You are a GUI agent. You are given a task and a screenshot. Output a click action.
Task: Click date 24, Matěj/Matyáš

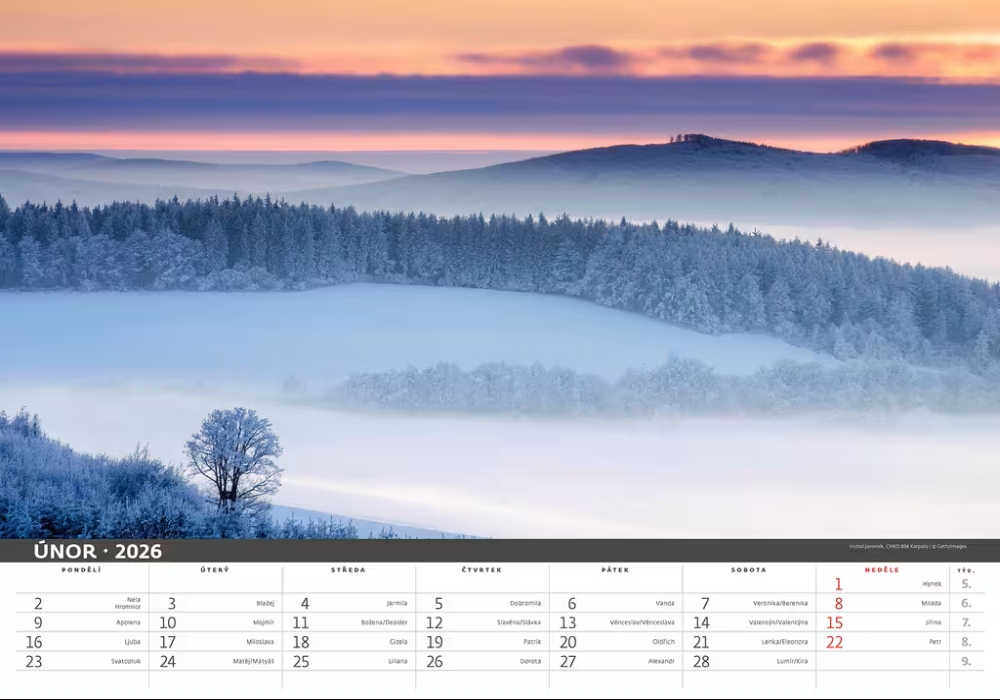pyautogui.click(x=168, y=661)
